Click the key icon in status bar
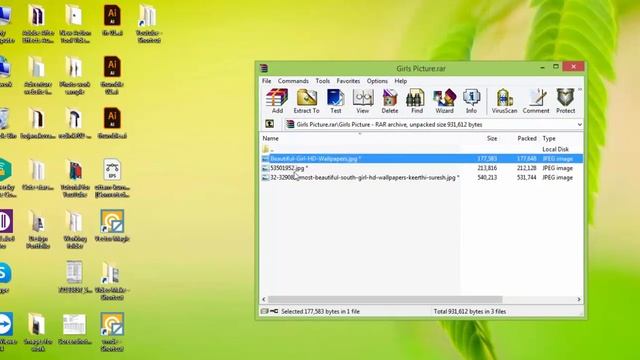640x360 pixels. point(274,311)
